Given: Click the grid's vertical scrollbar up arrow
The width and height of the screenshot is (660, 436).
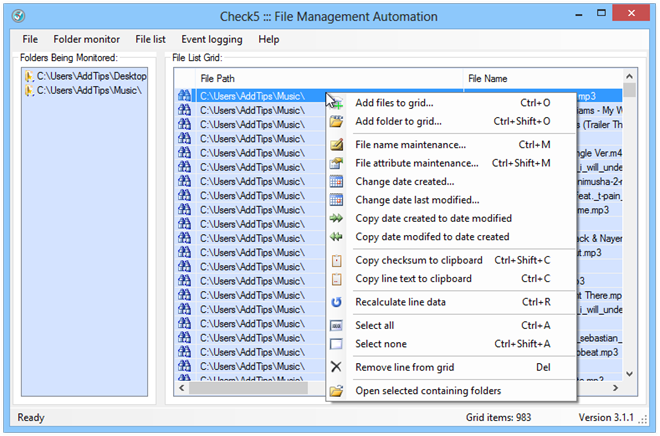Looking at the screenshot, I should 629,77.
